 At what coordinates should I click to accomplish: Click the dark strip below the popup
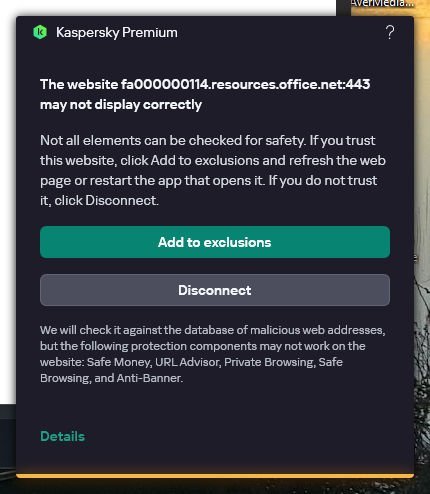click(x=215, y=487)
